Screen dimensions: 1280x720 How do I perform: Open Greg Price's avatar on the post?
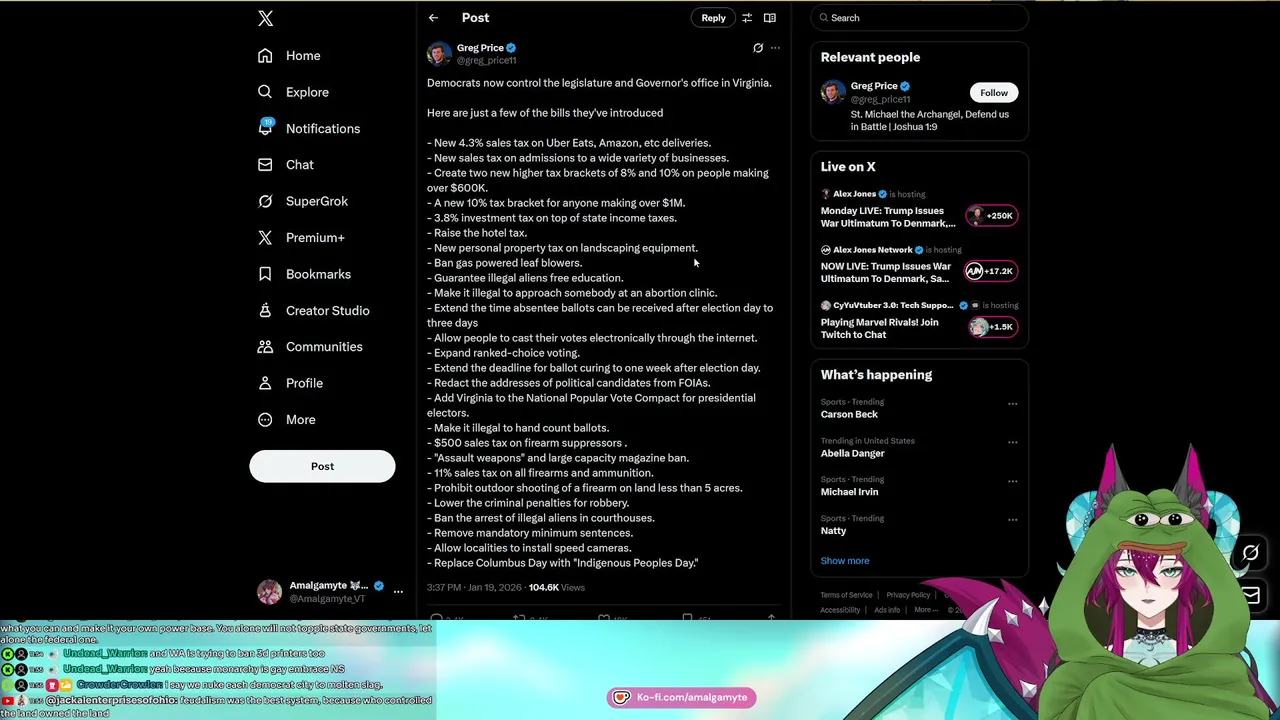[438, 54]
